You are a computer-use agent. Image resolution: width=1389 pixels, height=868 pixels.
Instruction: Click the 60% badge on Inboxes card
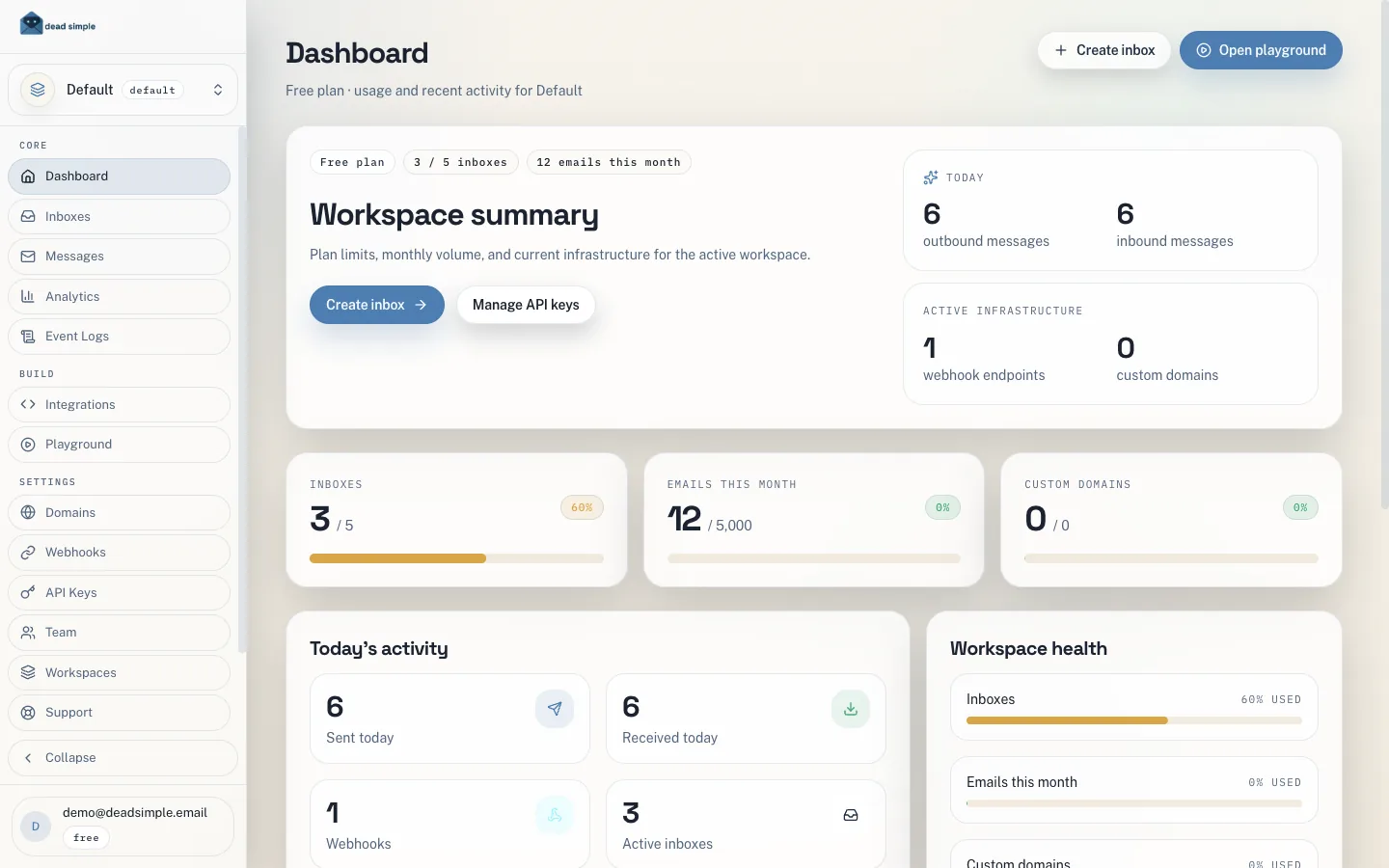(x=582, y=507)
